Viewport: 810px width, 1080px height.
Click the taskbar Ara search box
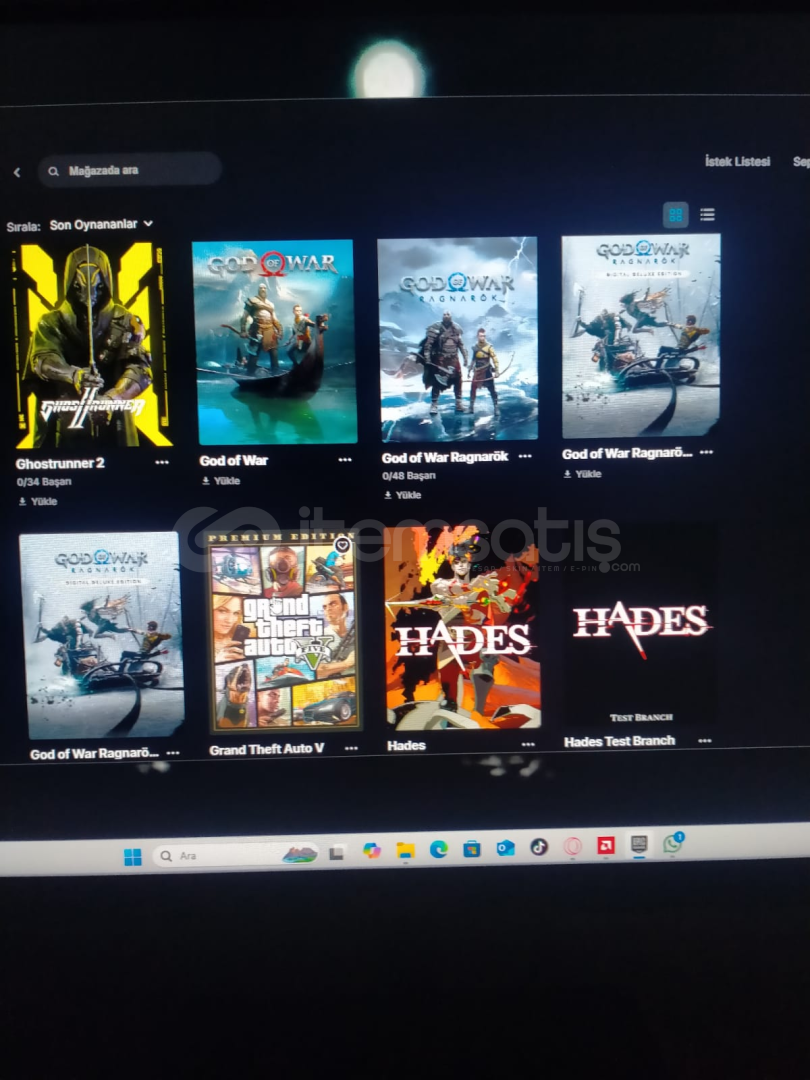click(236, 855)
